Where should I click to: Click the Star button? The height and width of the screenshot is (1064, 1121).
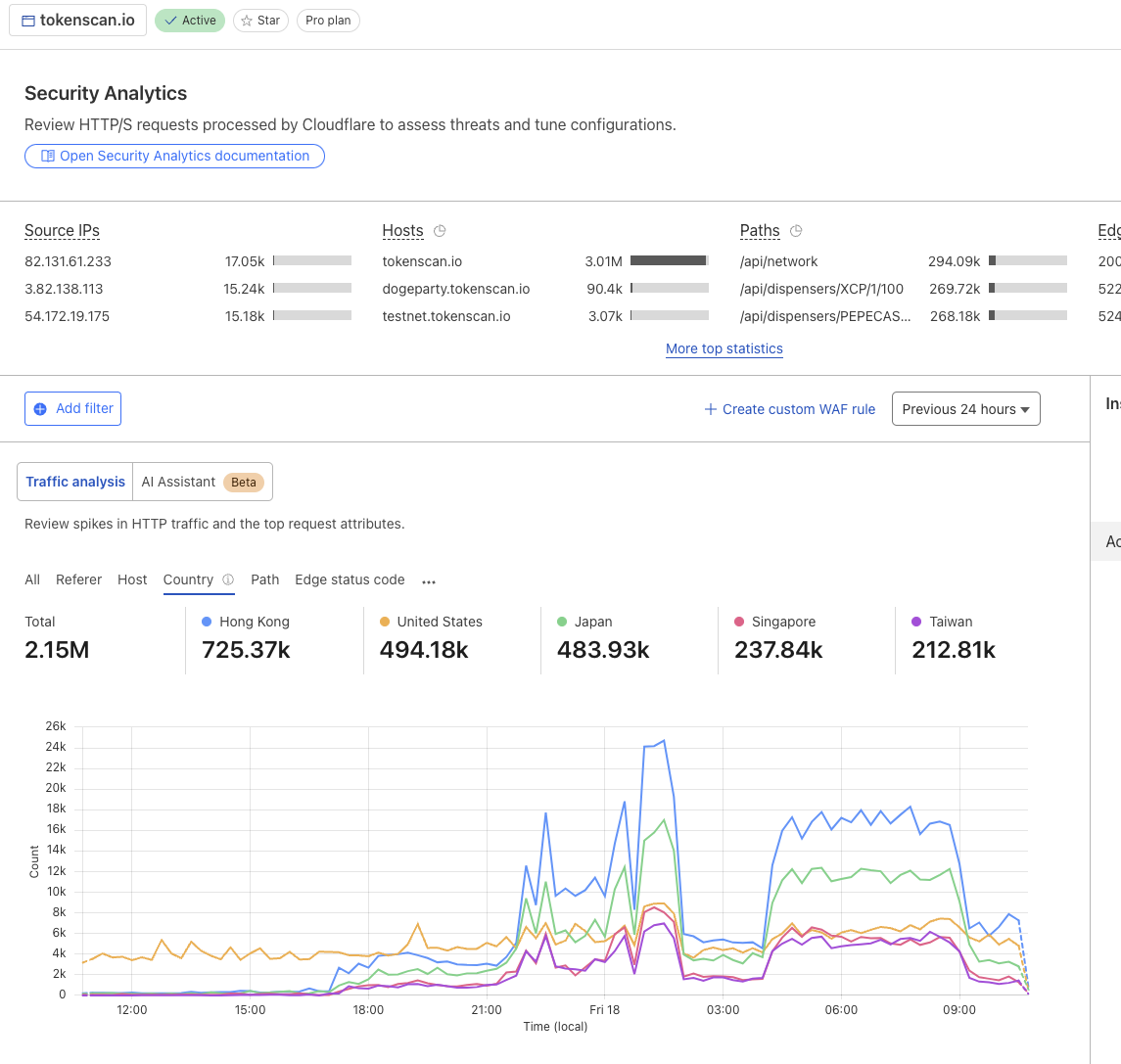click(x=261, y=21)
